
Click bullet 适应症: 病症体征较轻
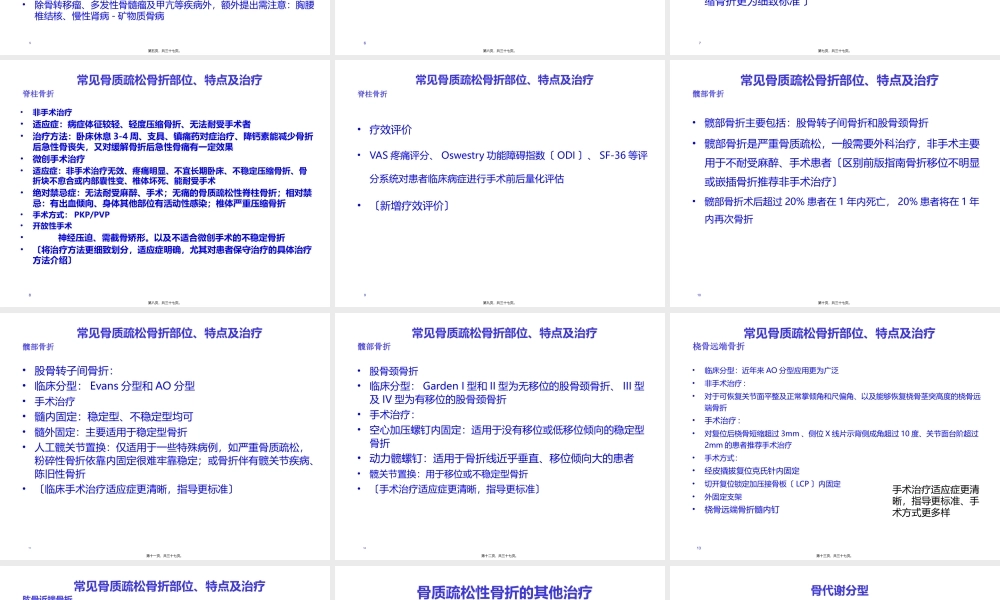pyautogui.click(x=142, y=124)
